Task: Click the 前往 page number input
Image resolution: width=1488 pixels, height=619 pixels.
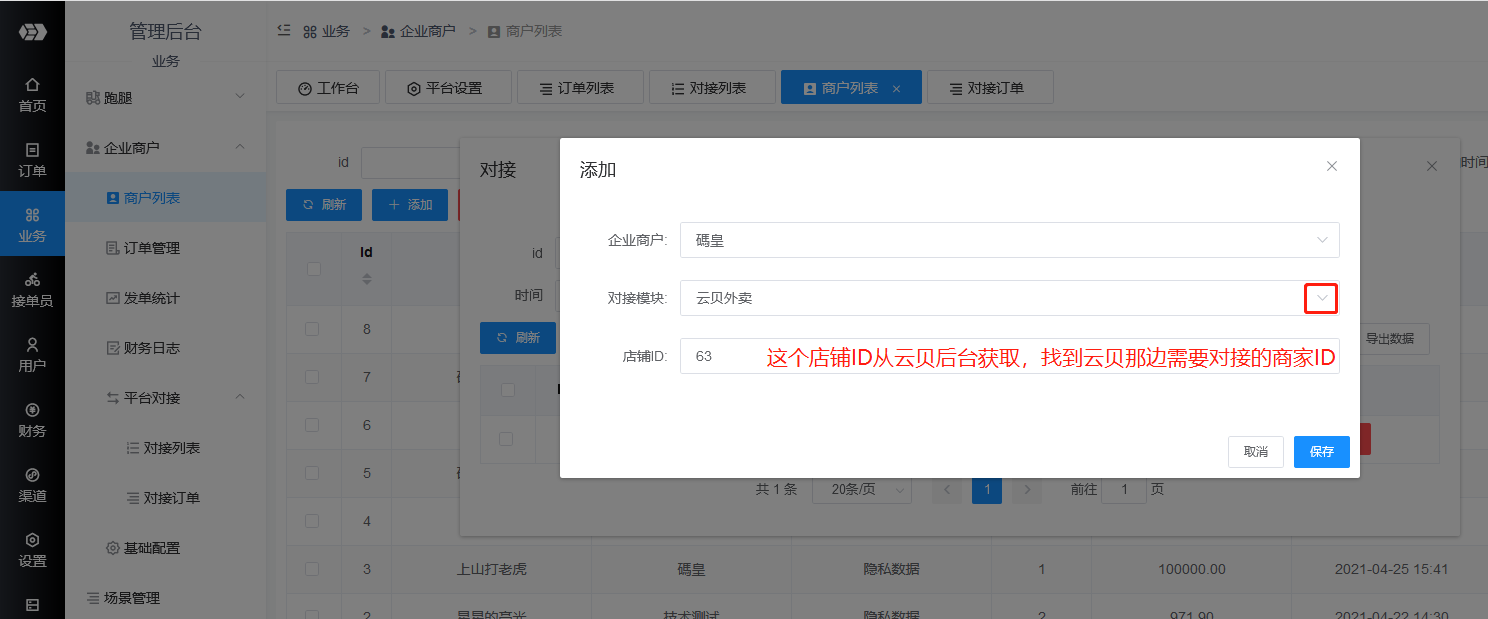Action: (x=1123, y=490)
